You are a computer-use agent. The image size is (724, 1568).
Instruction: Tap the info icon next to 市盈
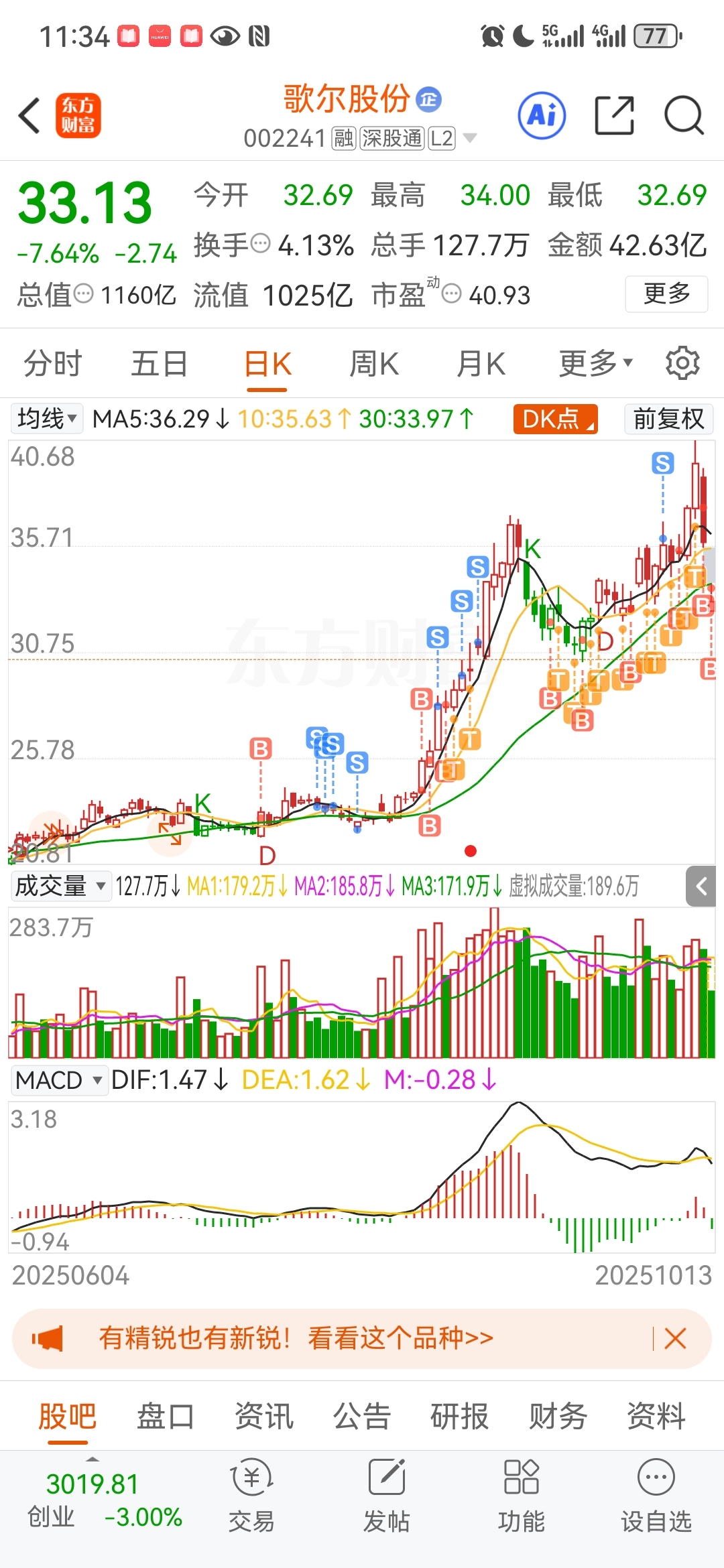click(452, 293)
